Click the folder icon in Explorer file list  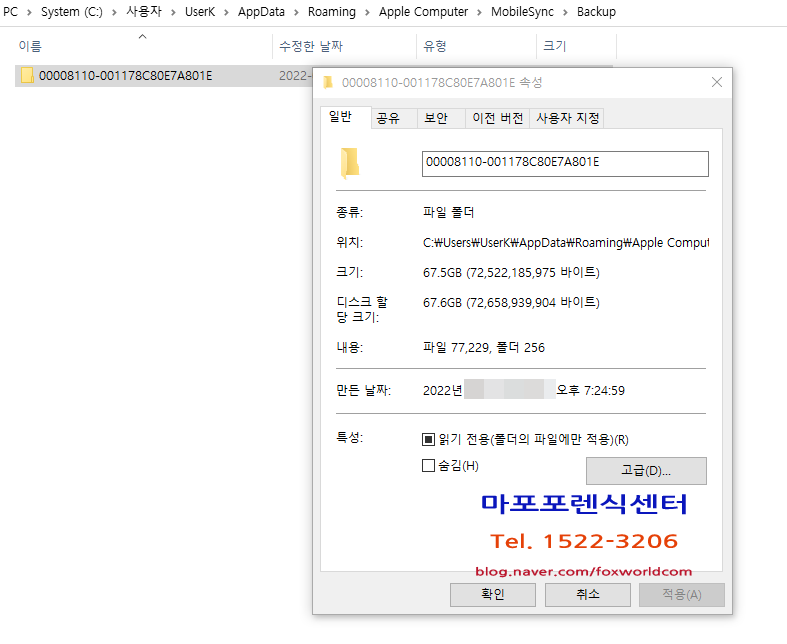27,76
